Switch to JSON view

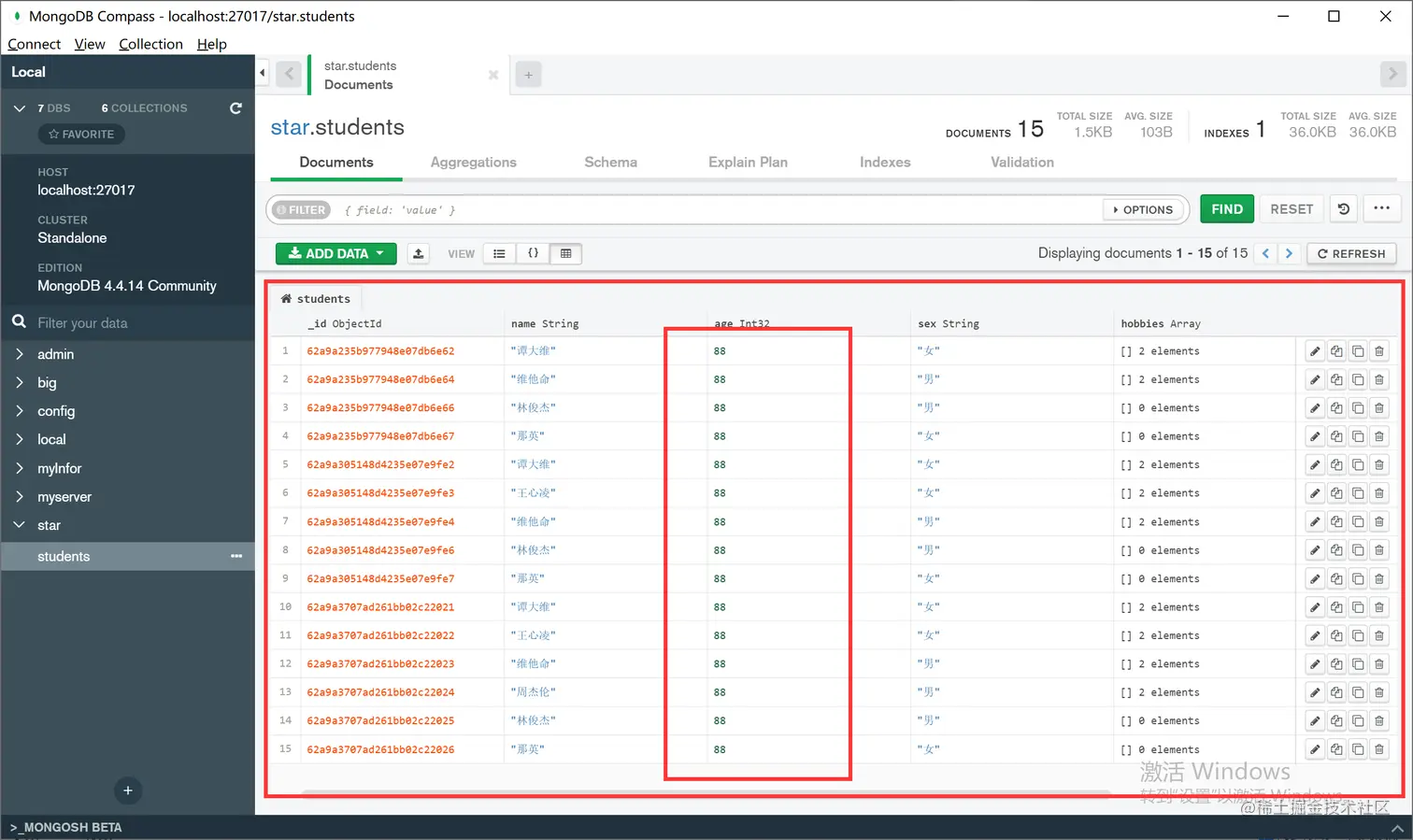(x=533, y=253)
